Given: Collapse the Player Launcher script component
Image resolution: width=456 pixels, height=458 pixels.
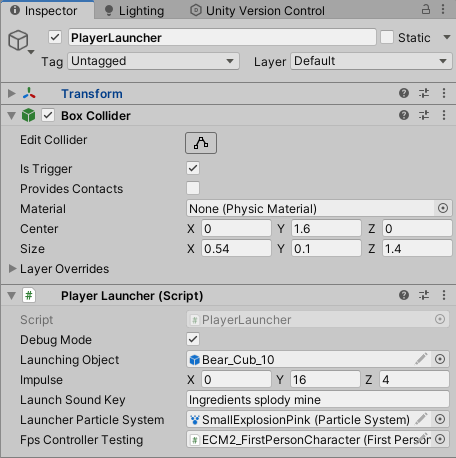Looking at the screenshot, I should pos(11,296).
